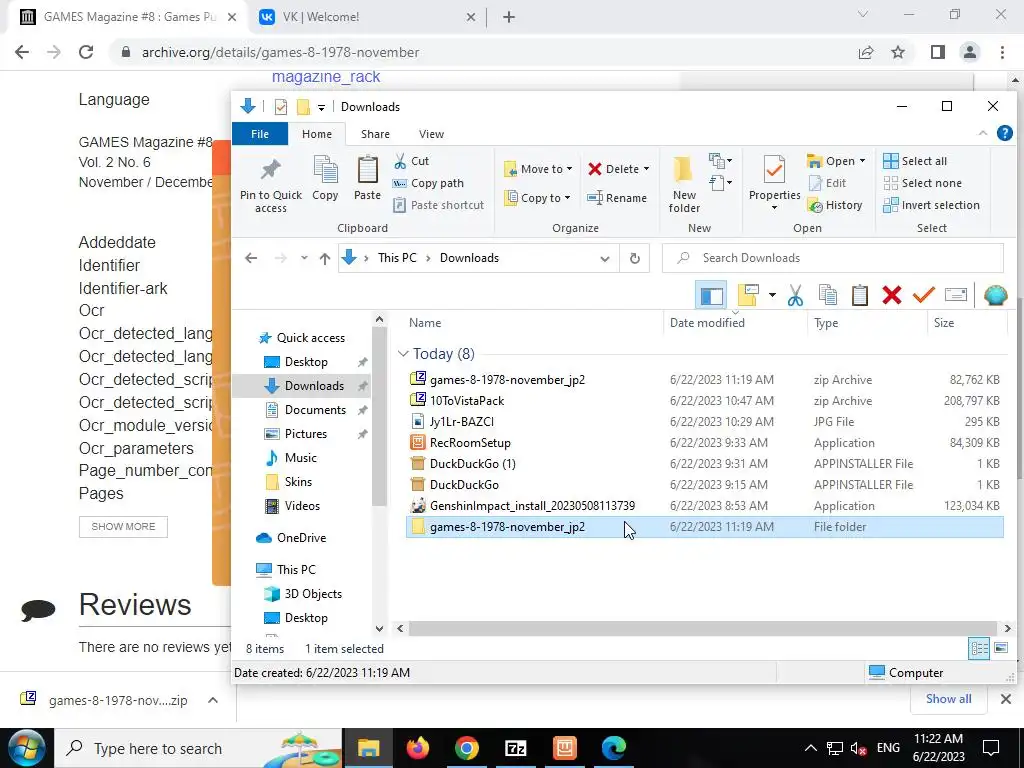Switch to the View ribbon tab
1024x768 pixels.
click(x=431, y=134)
